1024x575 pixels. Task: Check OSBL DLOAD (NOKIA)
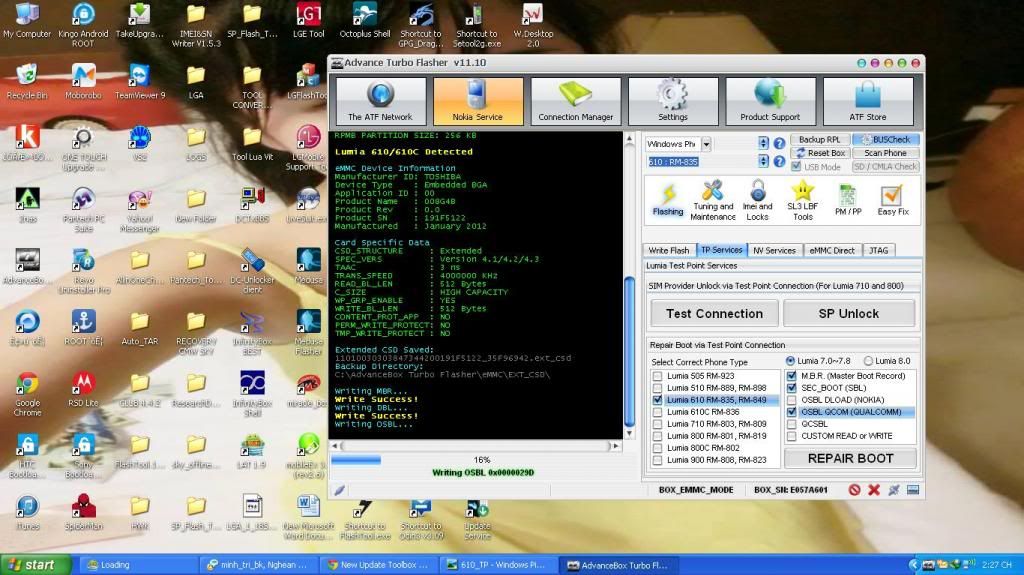792,400
